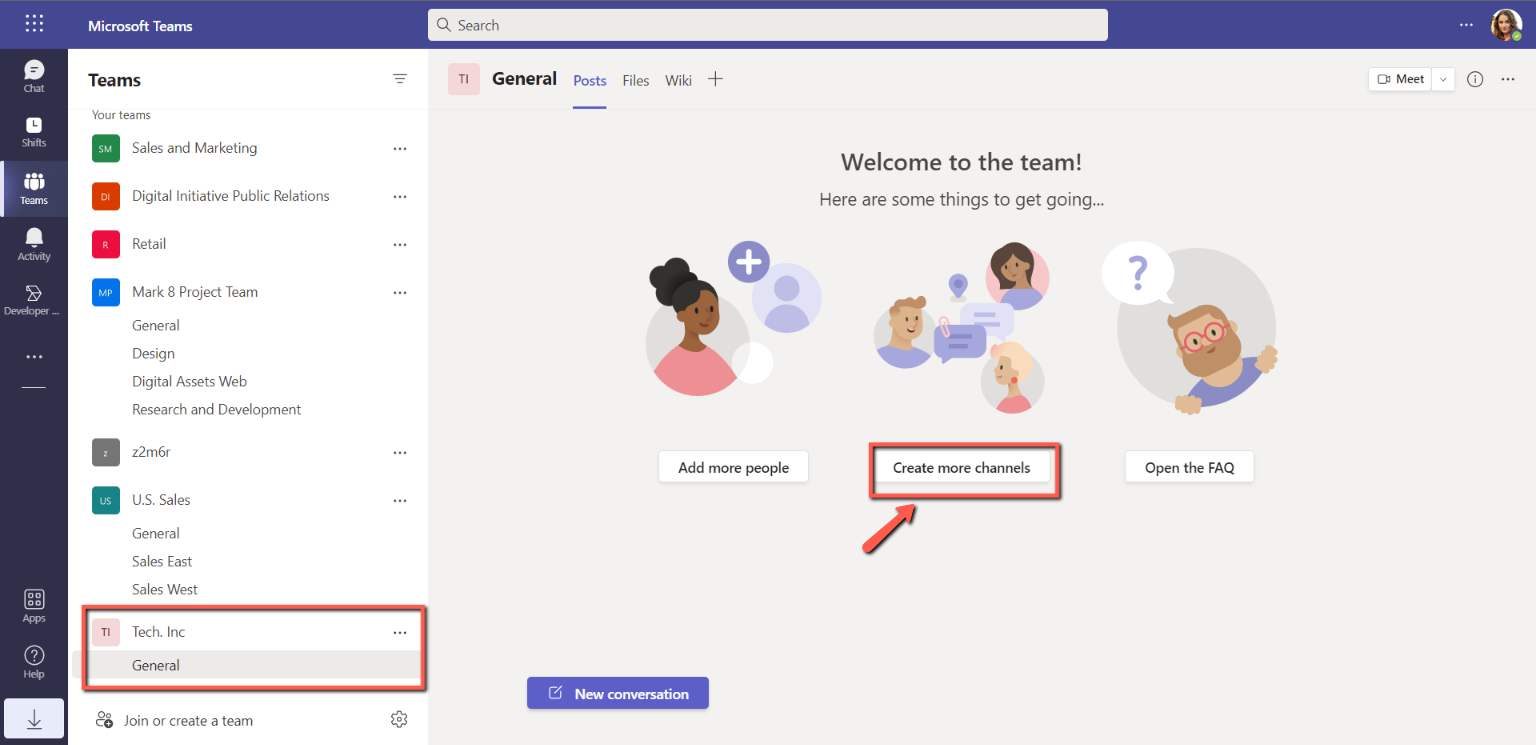
Task: Open more channel options ellipsis in header
Action: [1508, 79]
